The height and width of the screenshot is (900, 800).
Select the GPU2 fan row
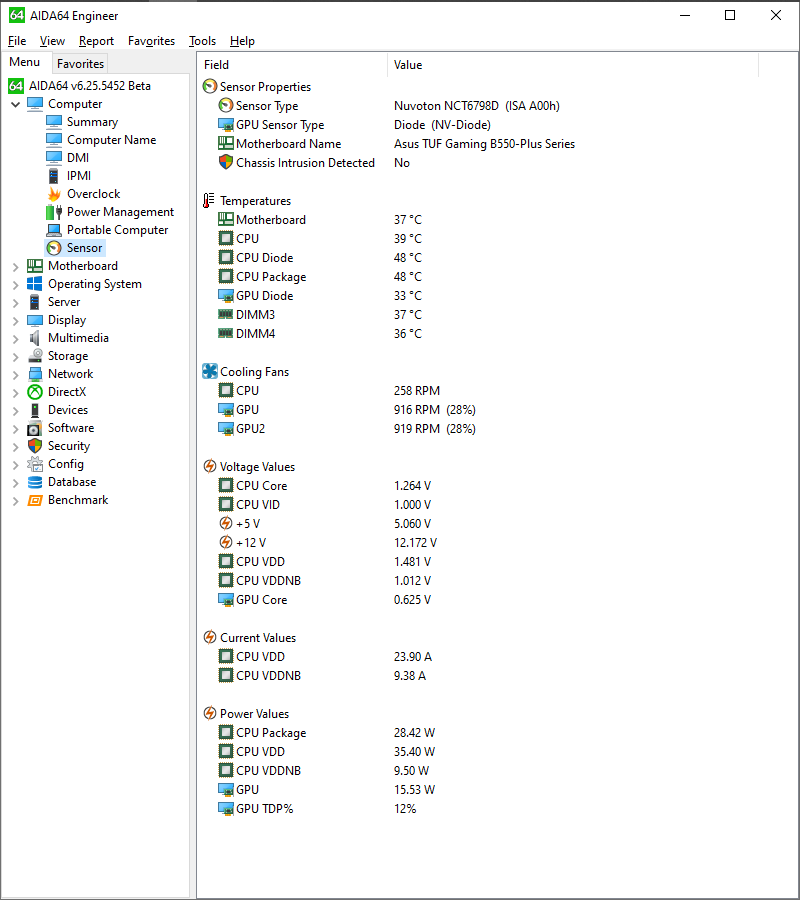498,428
